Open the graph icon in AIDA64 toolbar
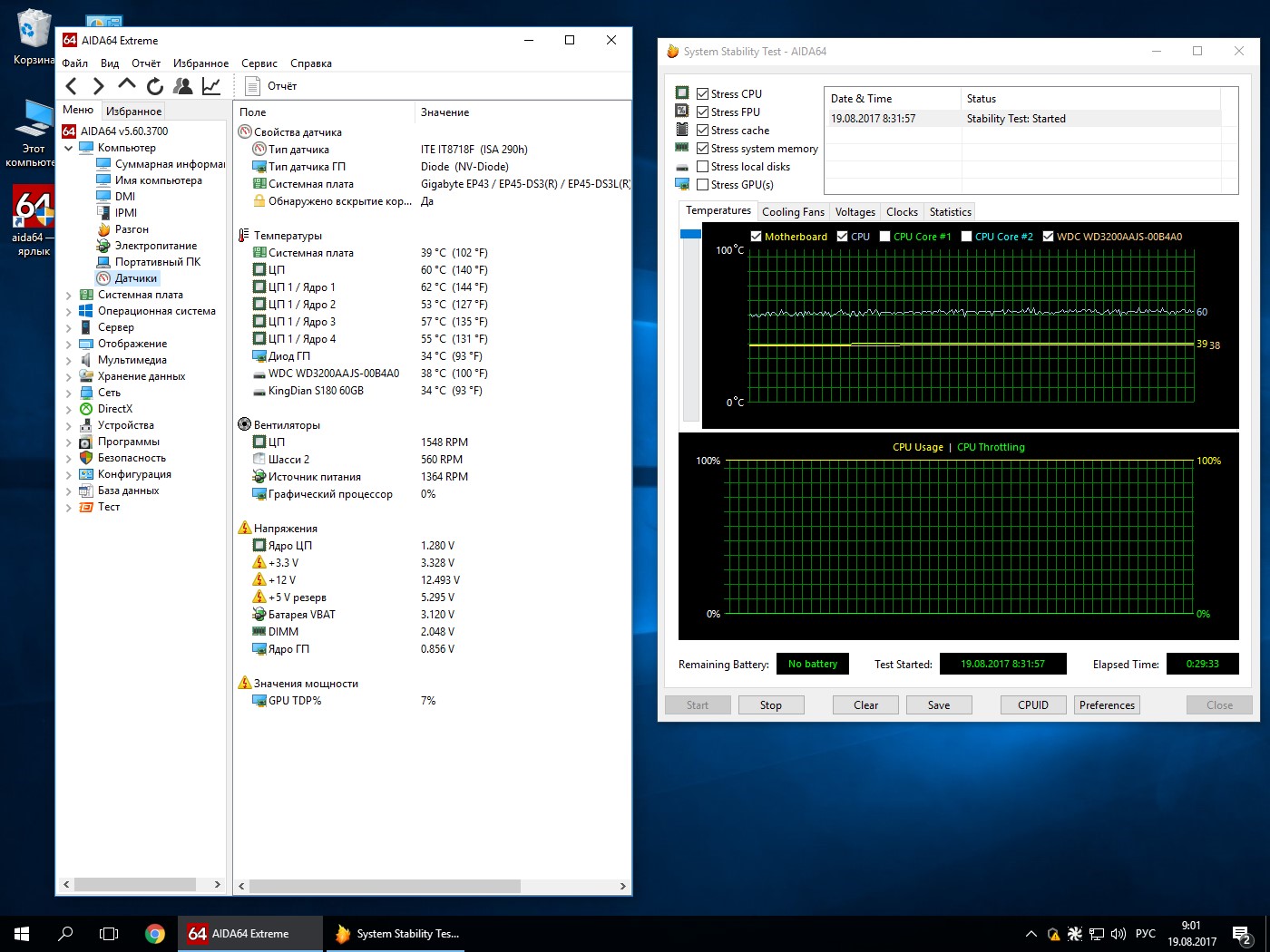This screenshot has height=952, width=1270. pos(211,86)
